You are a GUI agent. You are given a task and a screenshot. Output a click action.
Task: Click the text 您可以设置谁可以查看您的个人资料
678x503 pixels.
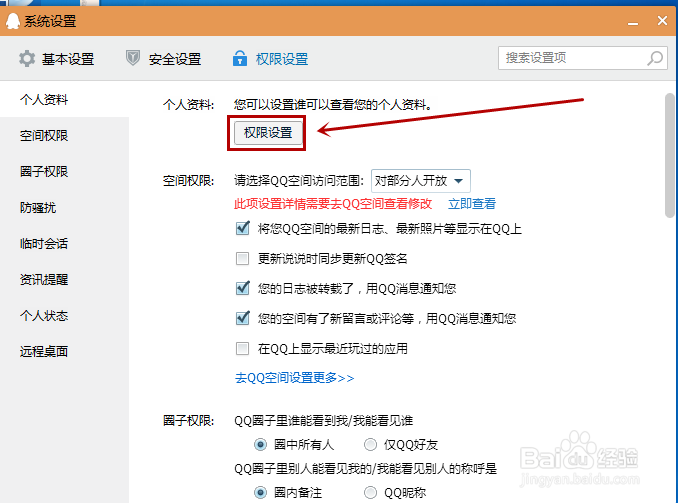click(333, 105)
